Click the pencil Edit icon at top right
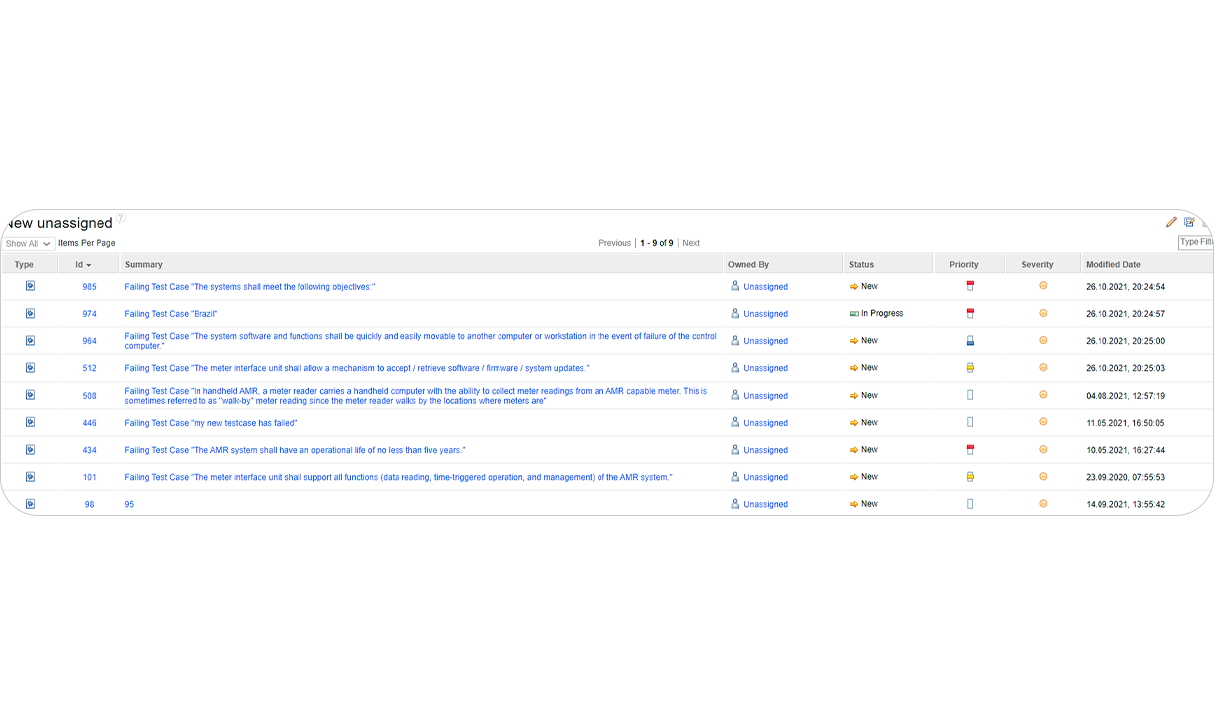Image resolution: width=1214 pixels, height=725 pixels. pyautogui.click(x=1171, y=223)
